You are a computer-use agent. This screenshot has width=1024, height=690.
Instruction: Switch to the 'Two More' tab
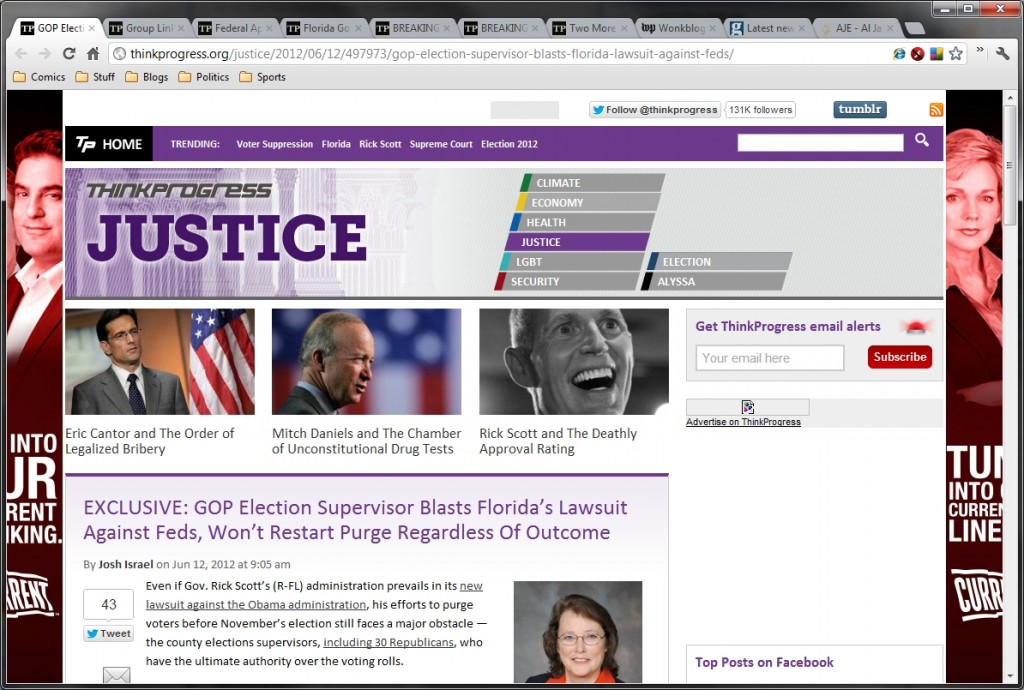click(590, 28)
